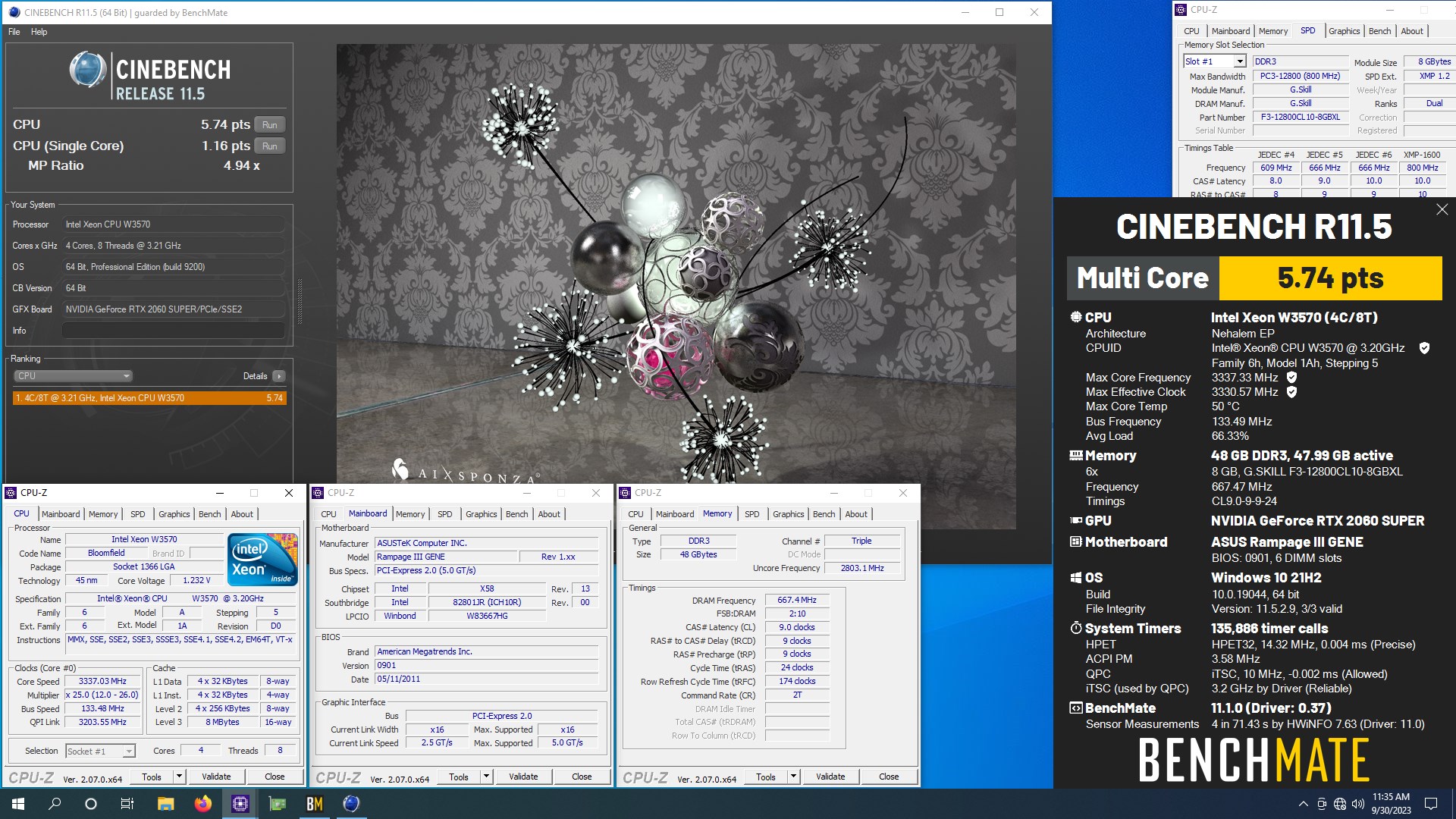Run the CPU multi-core benchmark
Viewport: 1456px width, 819px height.
(x=269, y=124)
